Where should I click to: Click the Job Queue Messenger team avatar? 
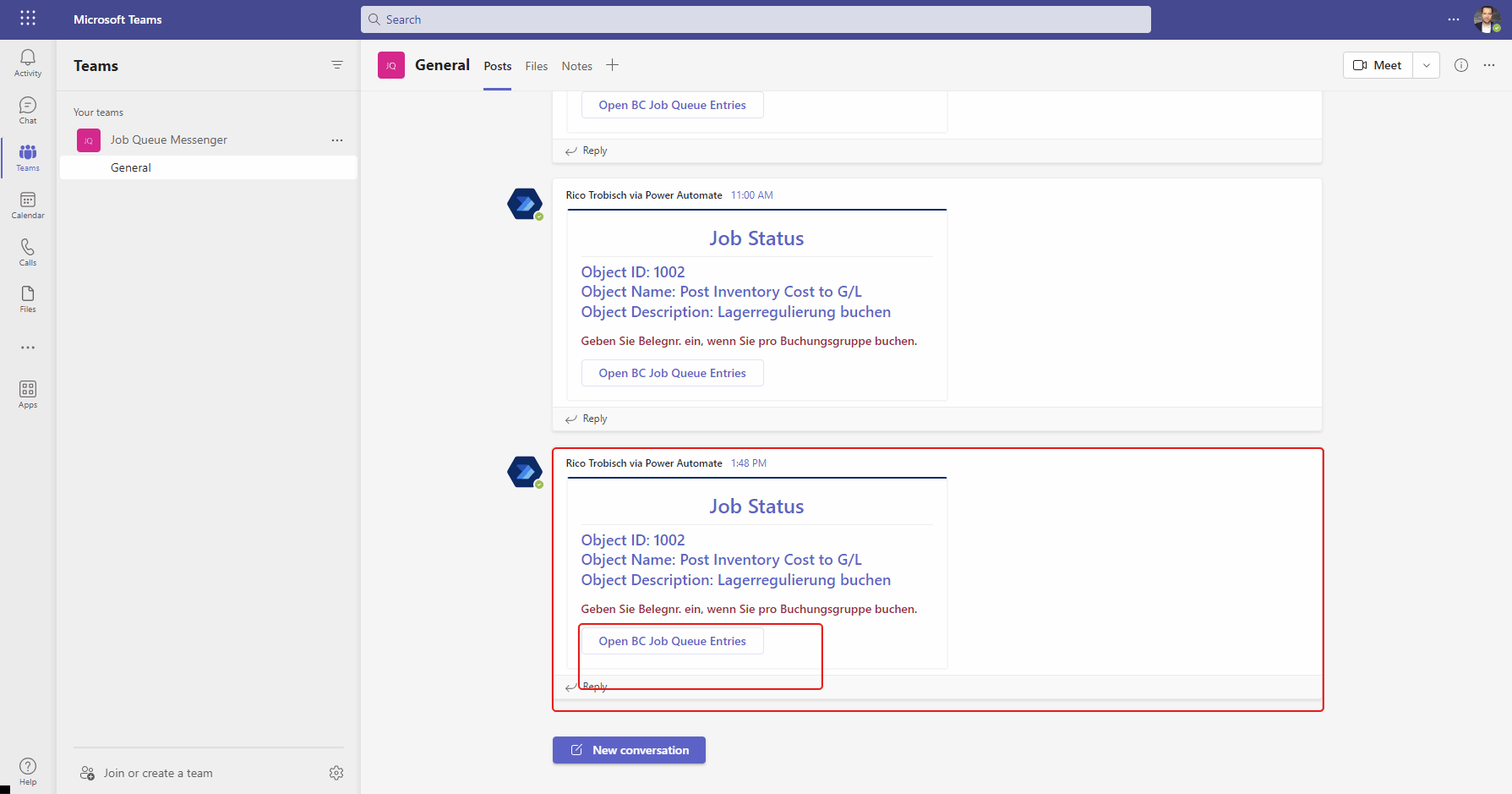[89, 140]
